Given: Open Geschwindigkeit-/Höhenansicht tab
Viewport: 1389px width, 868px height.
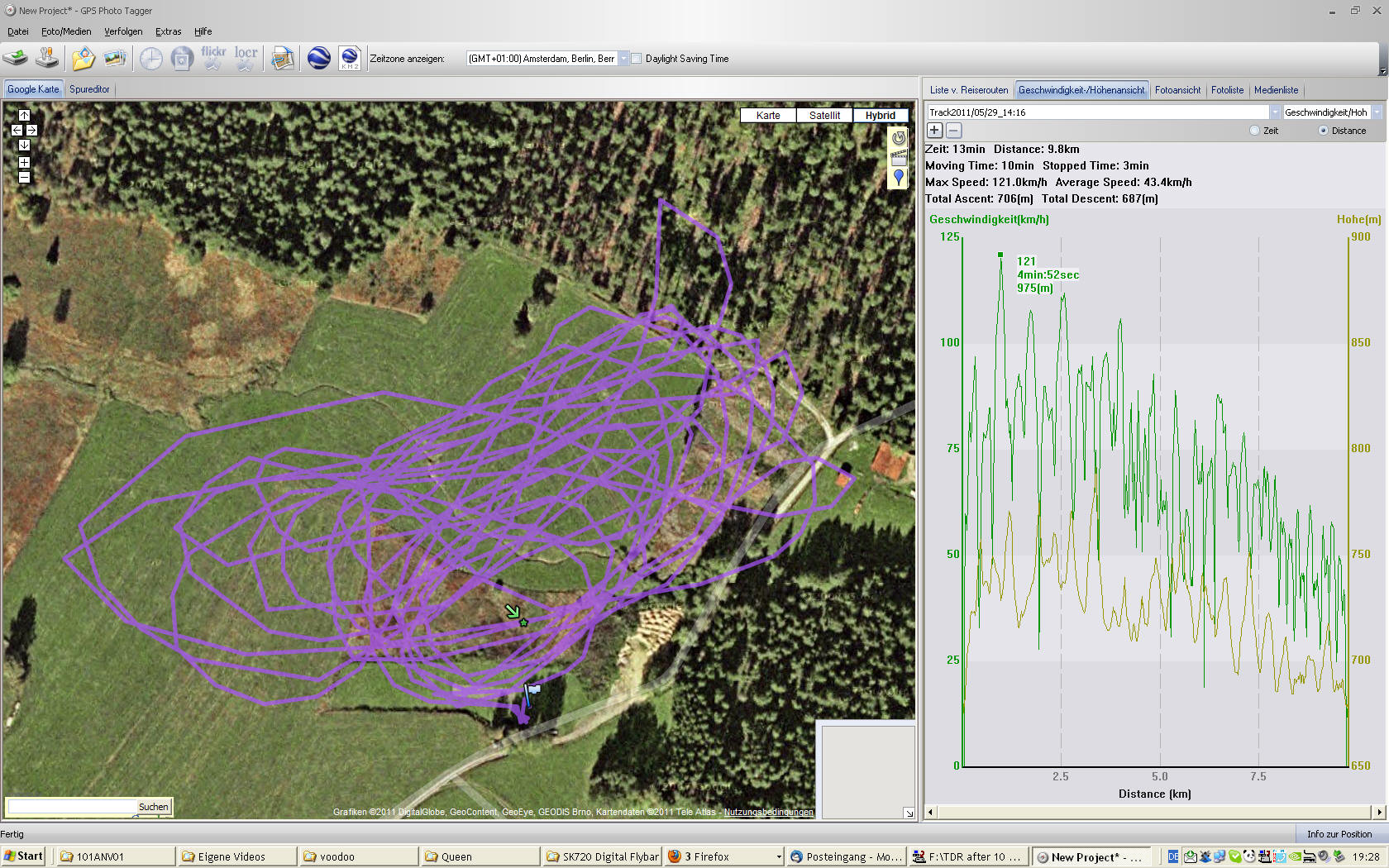Looking at the screenshot, I should [1081, 90].
